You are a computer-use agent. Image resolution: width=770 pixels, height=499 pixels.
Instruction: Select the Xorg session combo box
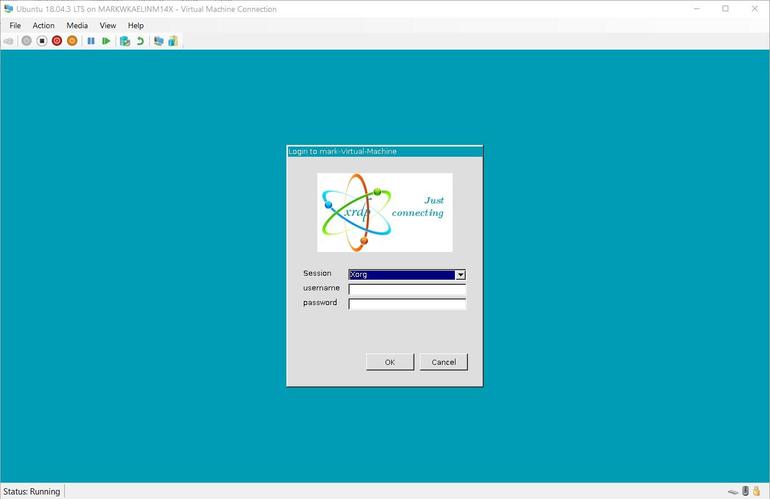(x=407, y=275)
